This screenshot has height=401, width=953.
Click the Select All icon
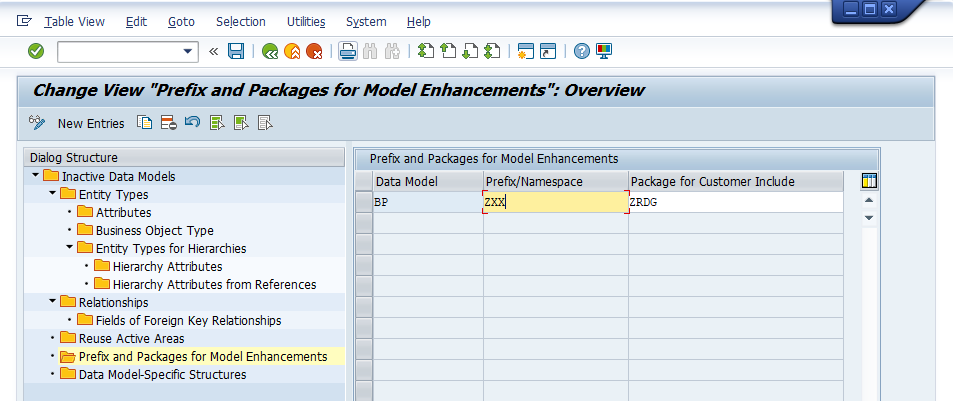coord(217,123)
